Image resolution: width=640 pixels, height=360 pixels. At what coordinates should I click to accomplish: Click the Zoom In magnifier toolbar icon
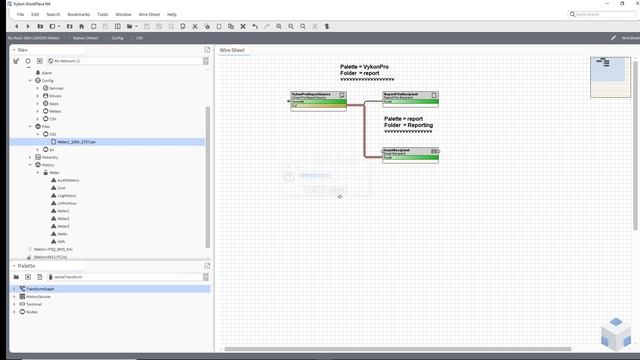(x=279, y=26)
